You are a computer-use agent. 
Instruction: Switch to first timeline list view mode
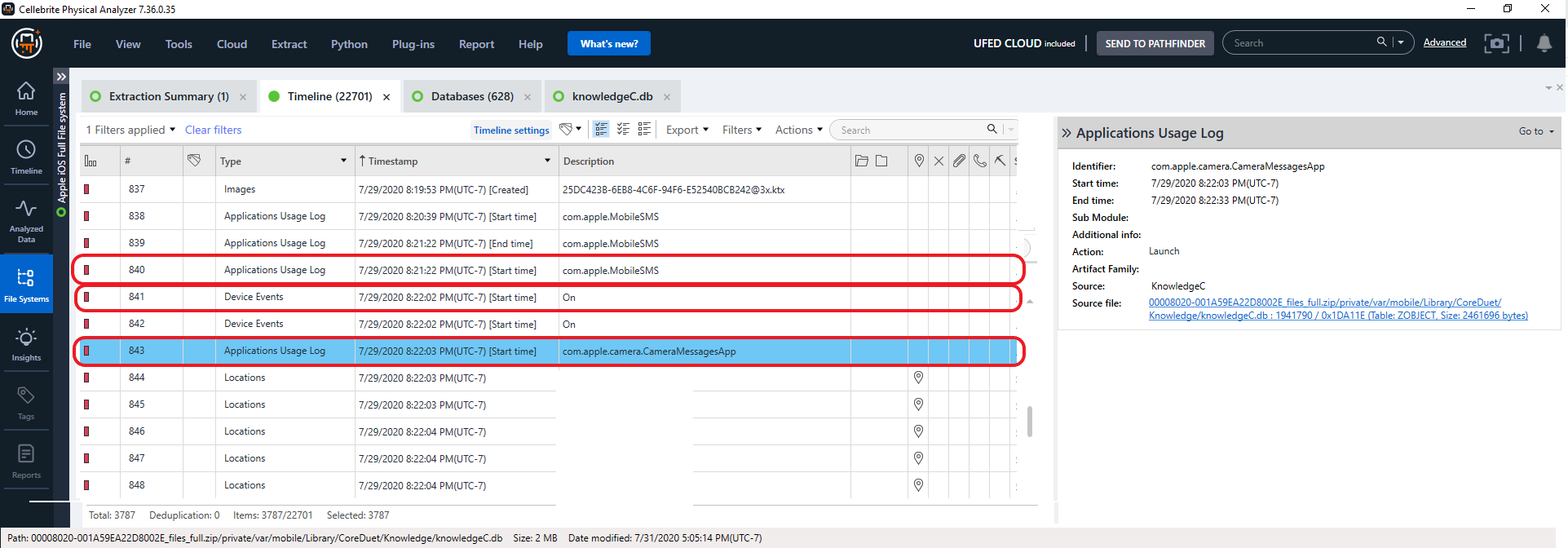pyautogui.click(x=601, y=129)
